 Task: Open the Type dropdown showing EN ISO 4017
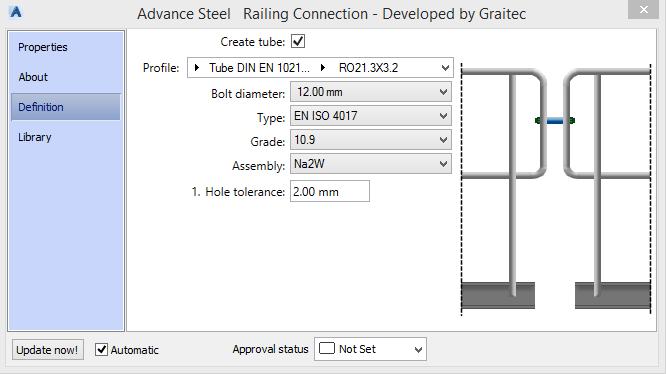point(370,116)
